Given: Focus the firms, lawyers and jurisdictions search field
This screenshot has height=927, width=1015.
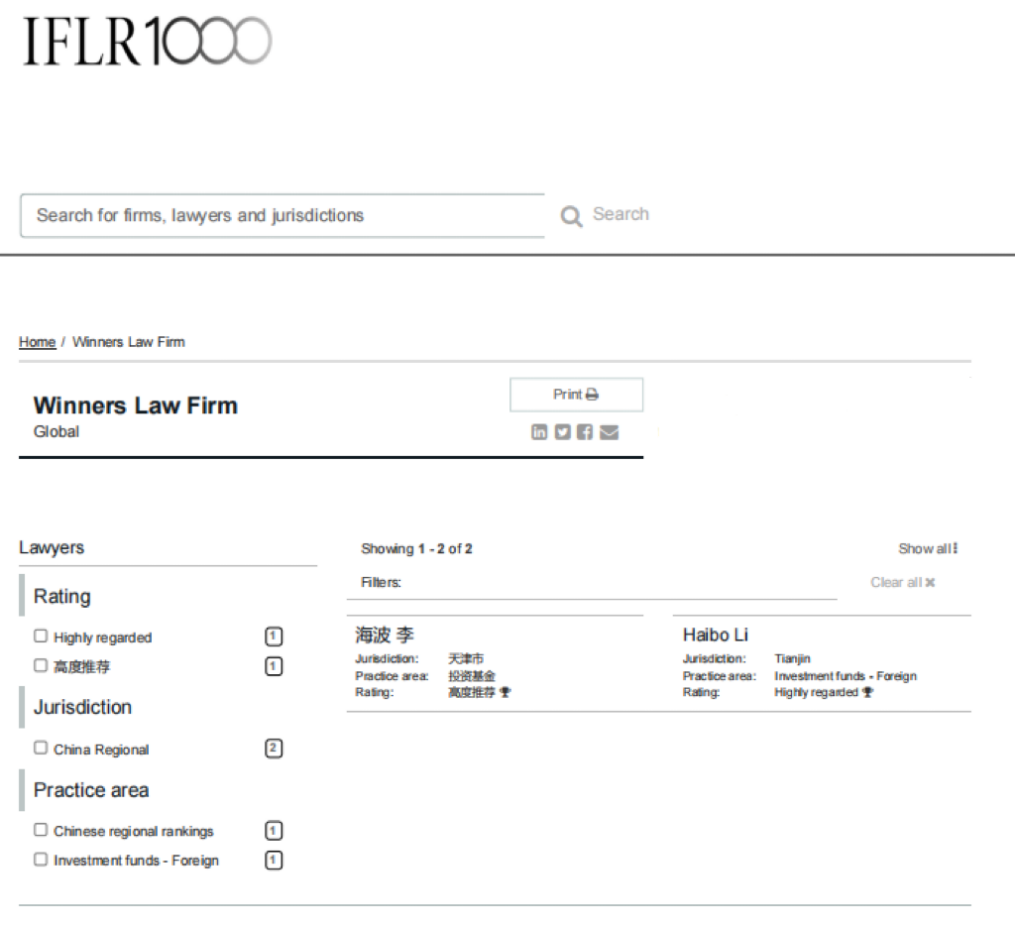Looking at the screenshot, I should click(282, 216).
